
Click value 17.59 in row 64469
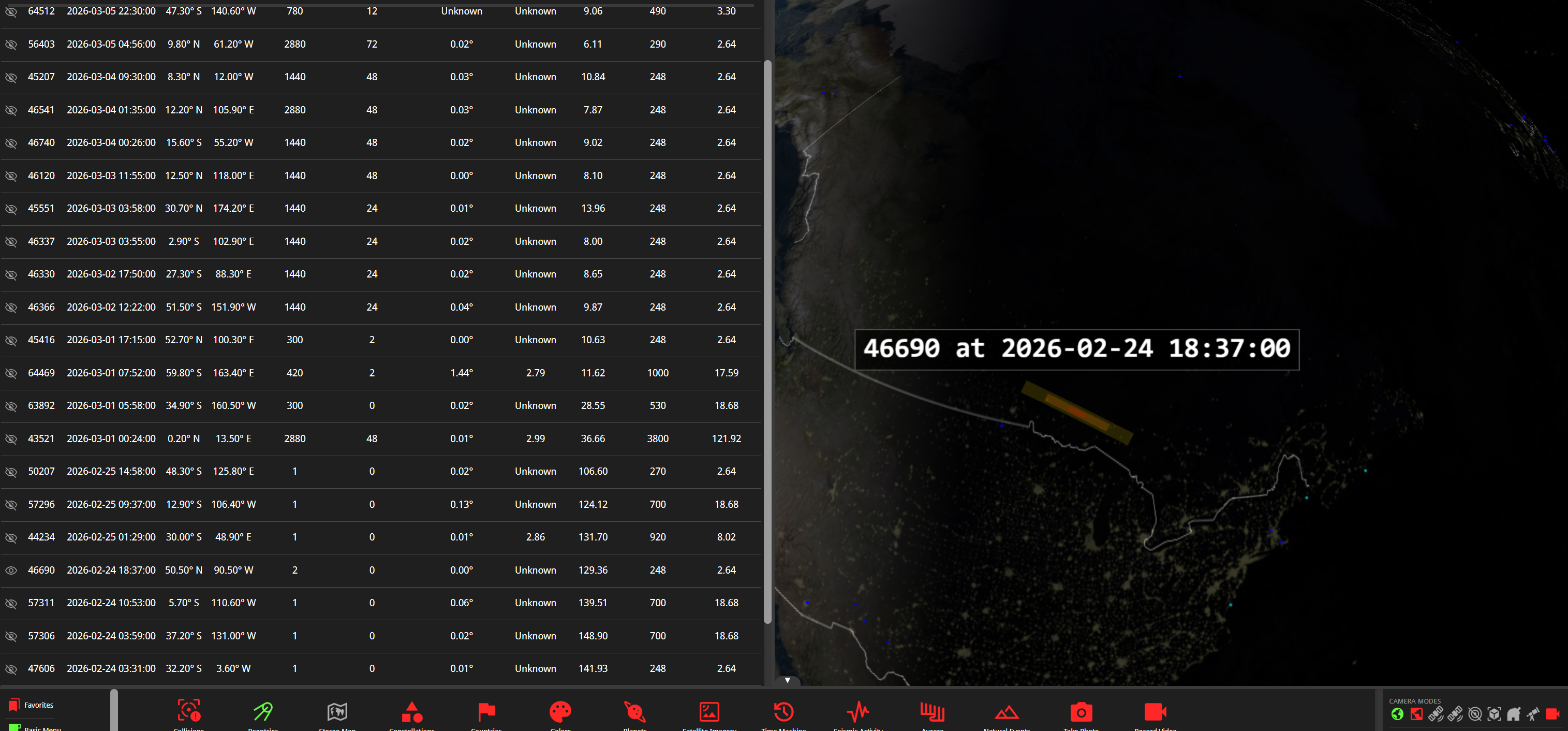point(726,373)
